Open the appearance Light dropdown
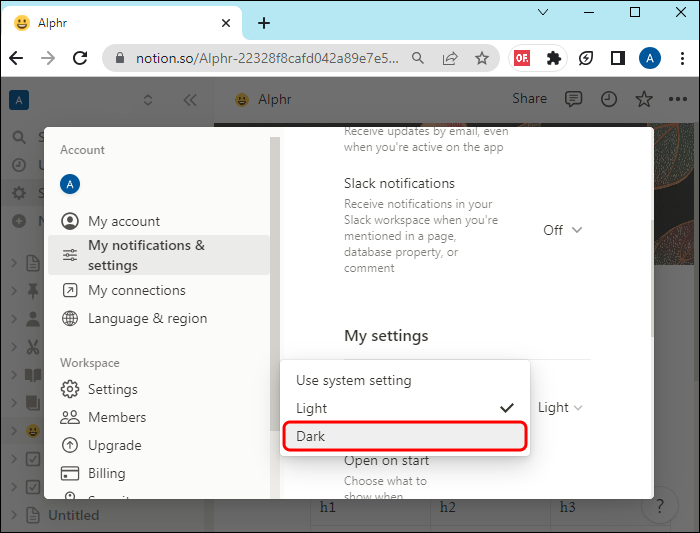The height and width of the screenshot is (533, 700). tap(560, 408)
